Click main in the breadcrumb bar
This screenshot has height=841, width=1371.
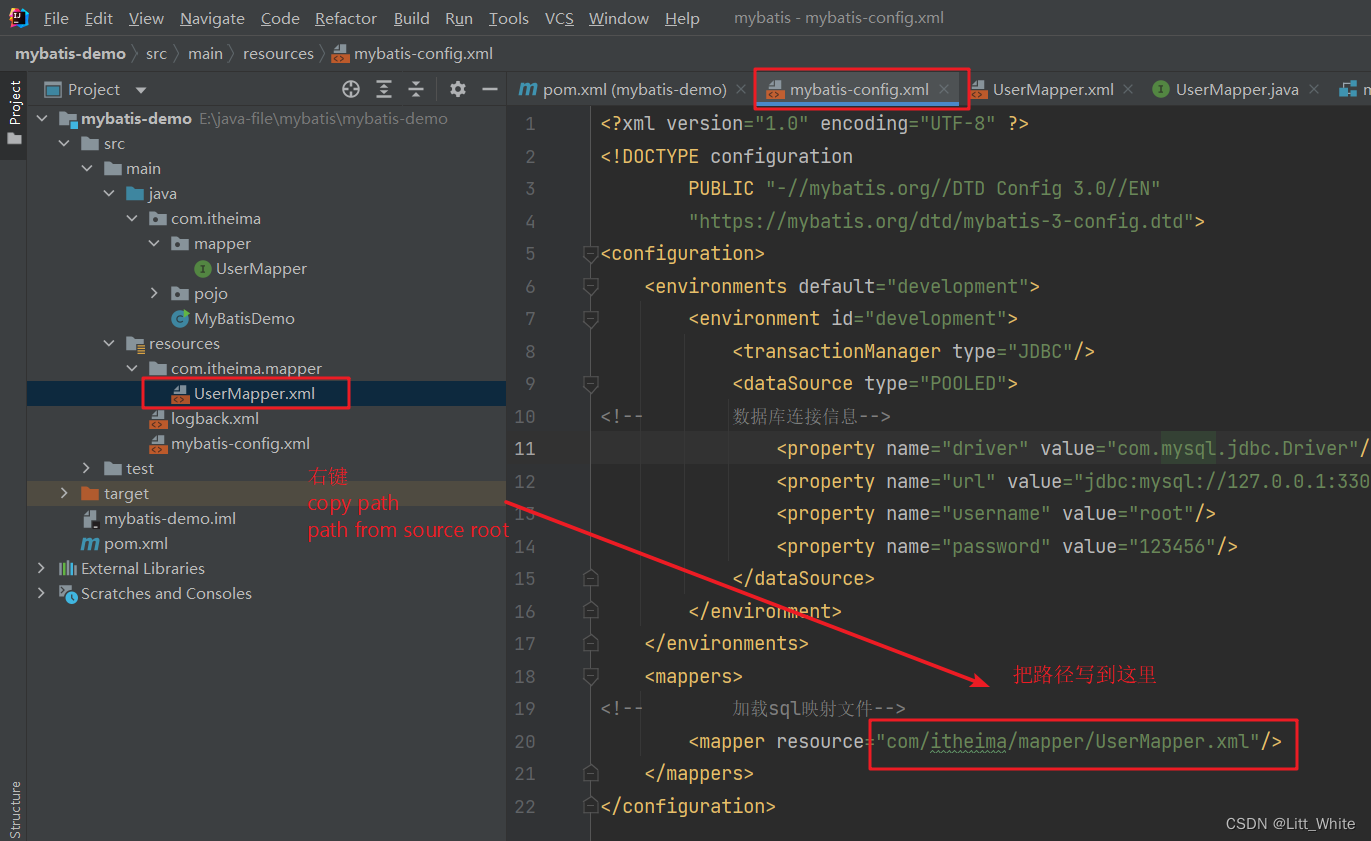coord(205,54)
